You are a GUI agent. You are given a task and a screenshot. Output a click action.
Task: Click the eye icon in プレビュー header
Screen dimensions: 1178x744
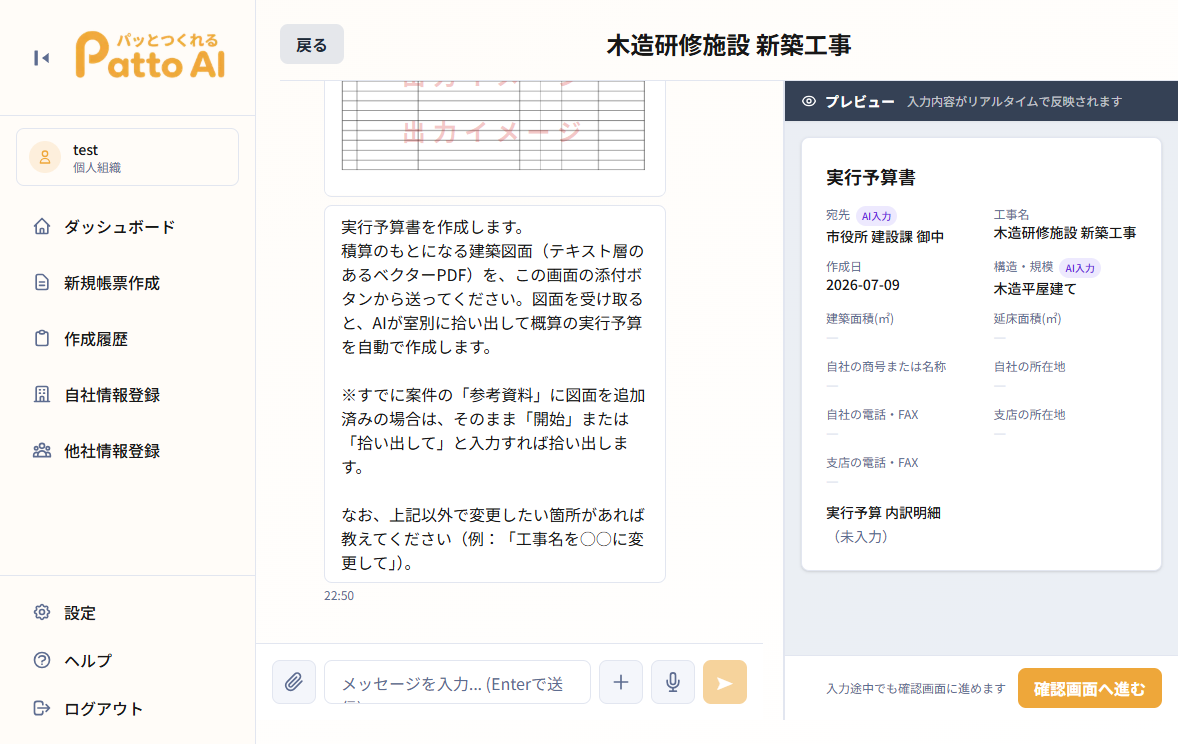808,101
